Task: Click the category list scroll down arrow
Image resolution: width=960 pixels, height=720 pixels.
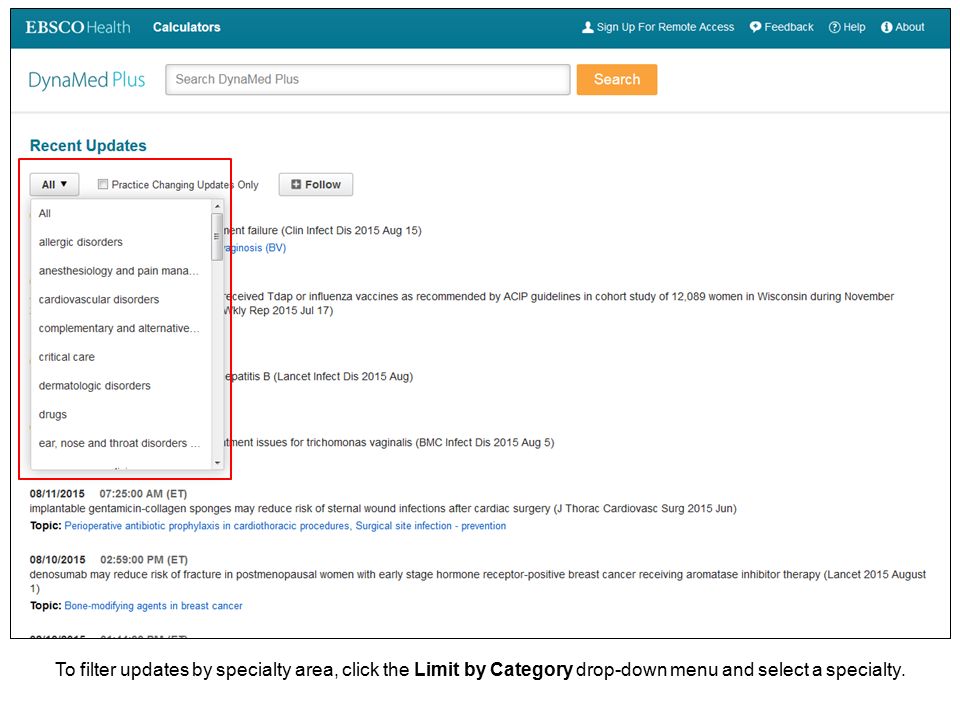Action: pyautogui.click(x=217, y=463)
